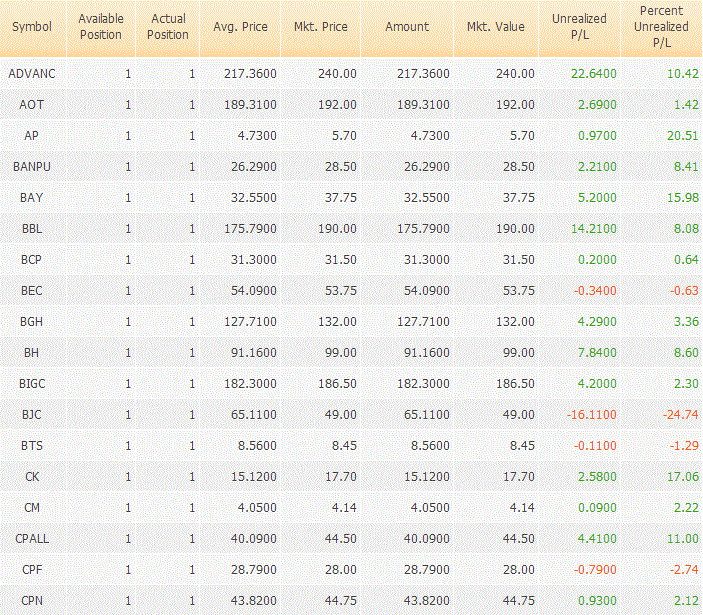703x615 pixels.
Task: Click CM unrealized P/L 0.0900
Action: [x=597, y=507]
